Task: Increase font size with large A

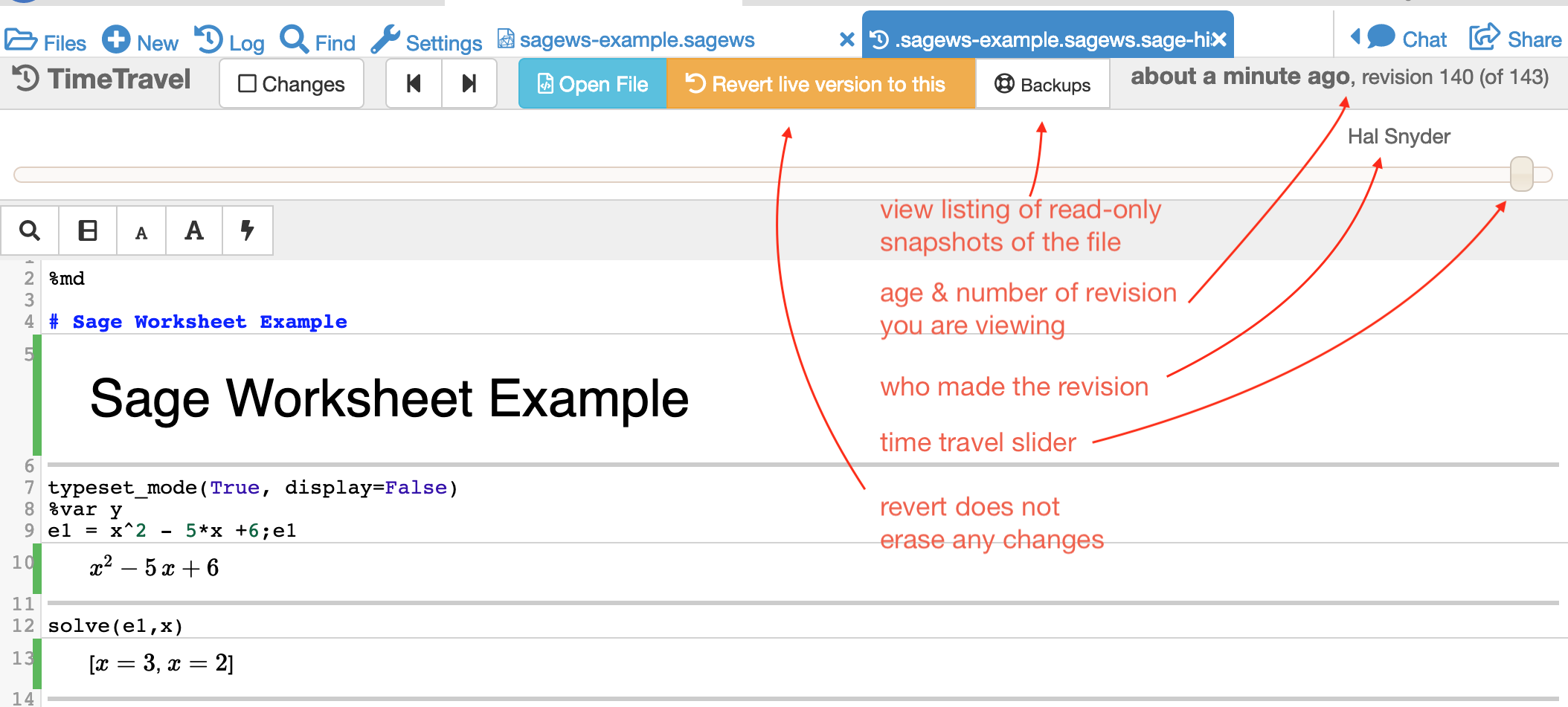Action: tap(194, 231)
